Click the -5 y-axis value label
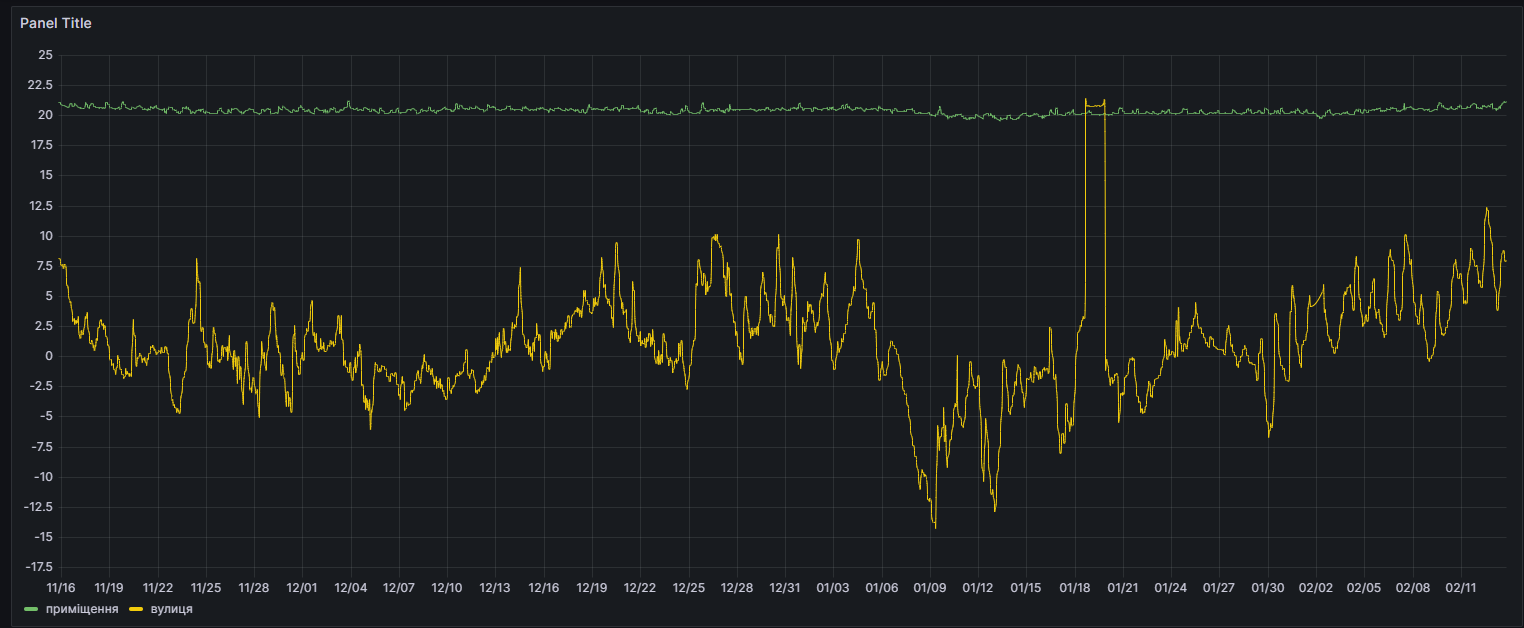1524x628 pixels. [x=45, y=416]
